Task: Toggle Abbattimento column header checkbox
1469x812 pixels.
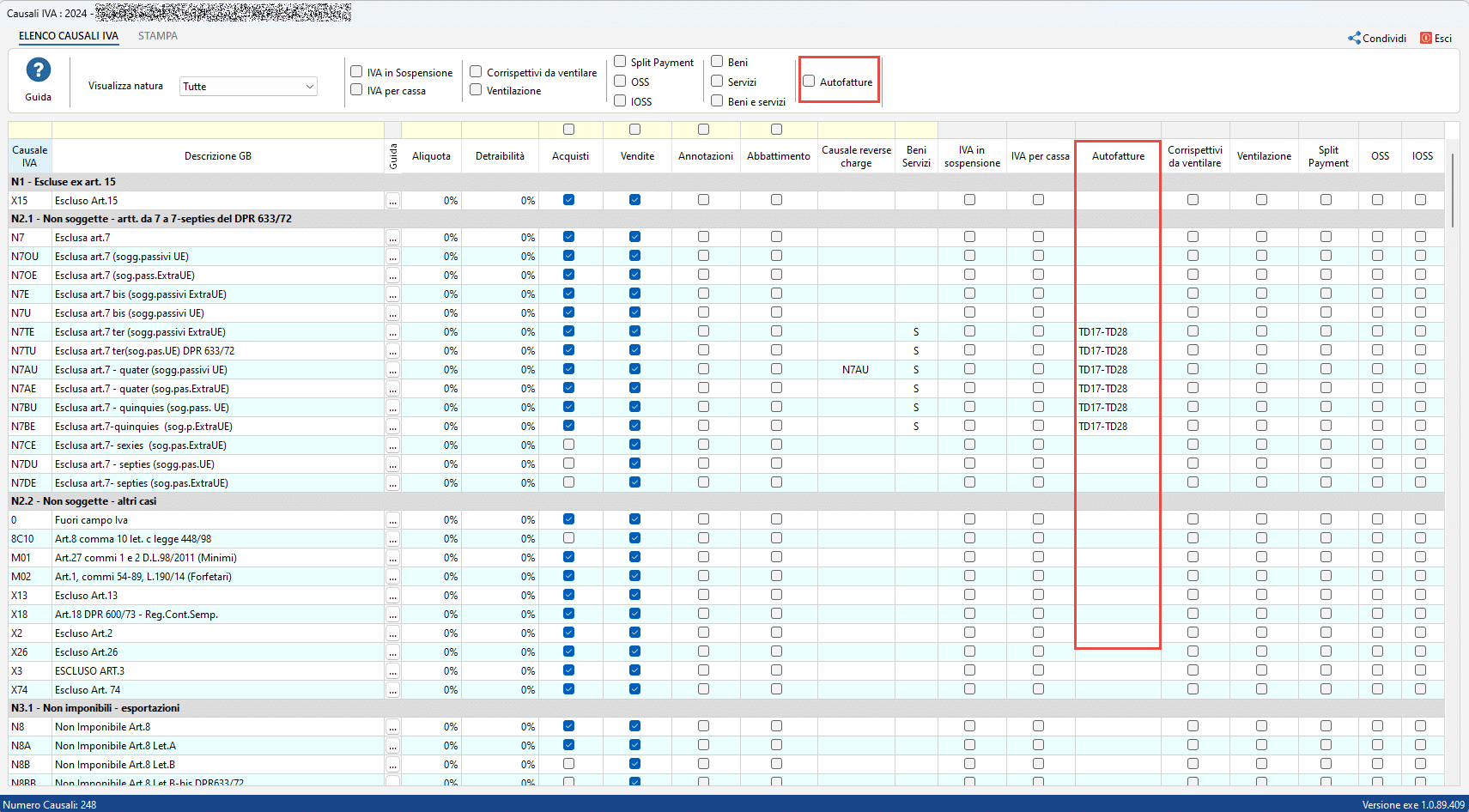Action: (x=776, y=130)
